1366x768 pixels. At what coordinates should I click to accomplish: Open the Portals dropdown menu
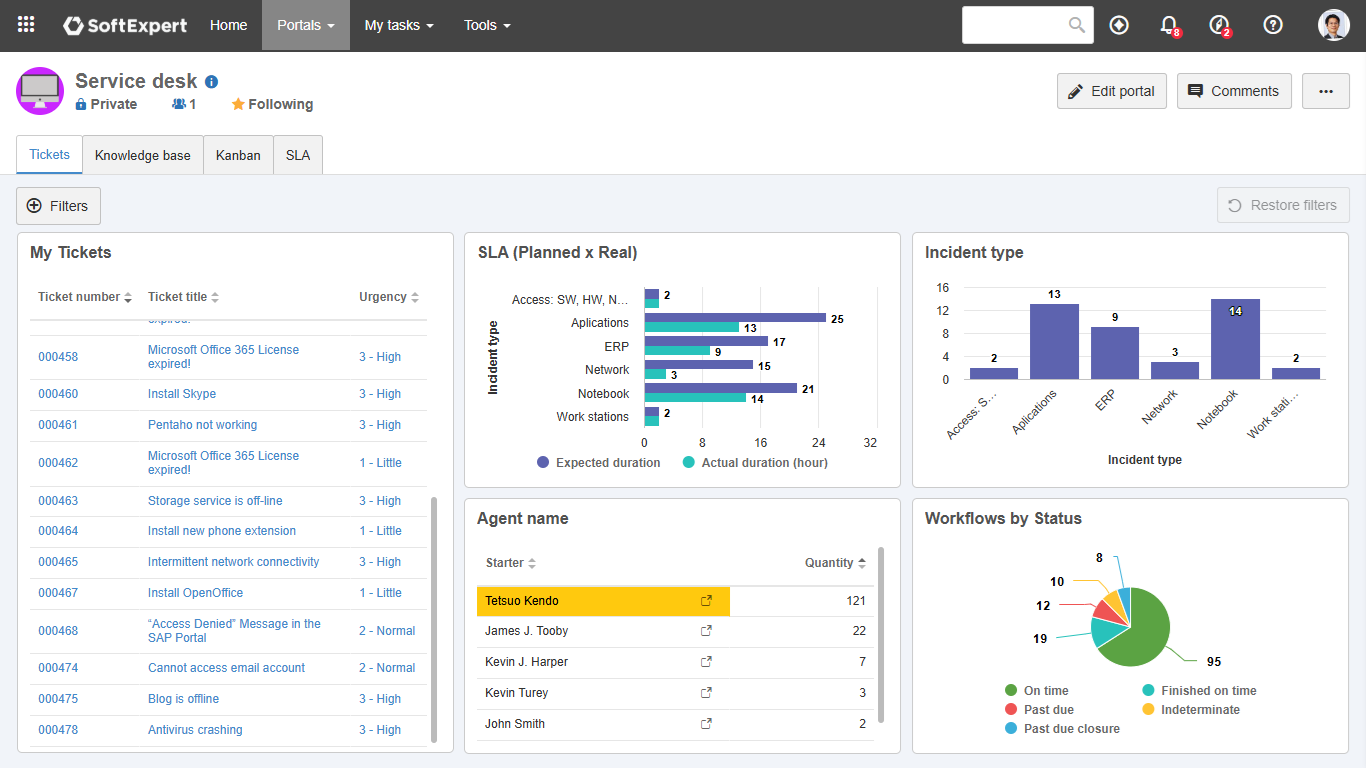click(x=305, y=25)
